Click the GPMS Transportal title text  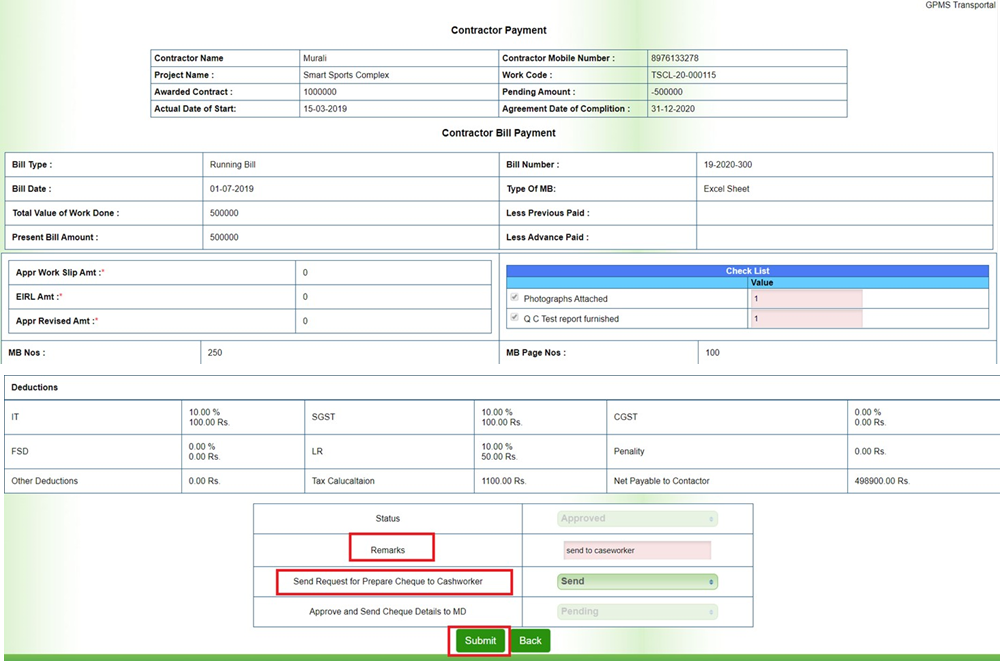[962, 6]
